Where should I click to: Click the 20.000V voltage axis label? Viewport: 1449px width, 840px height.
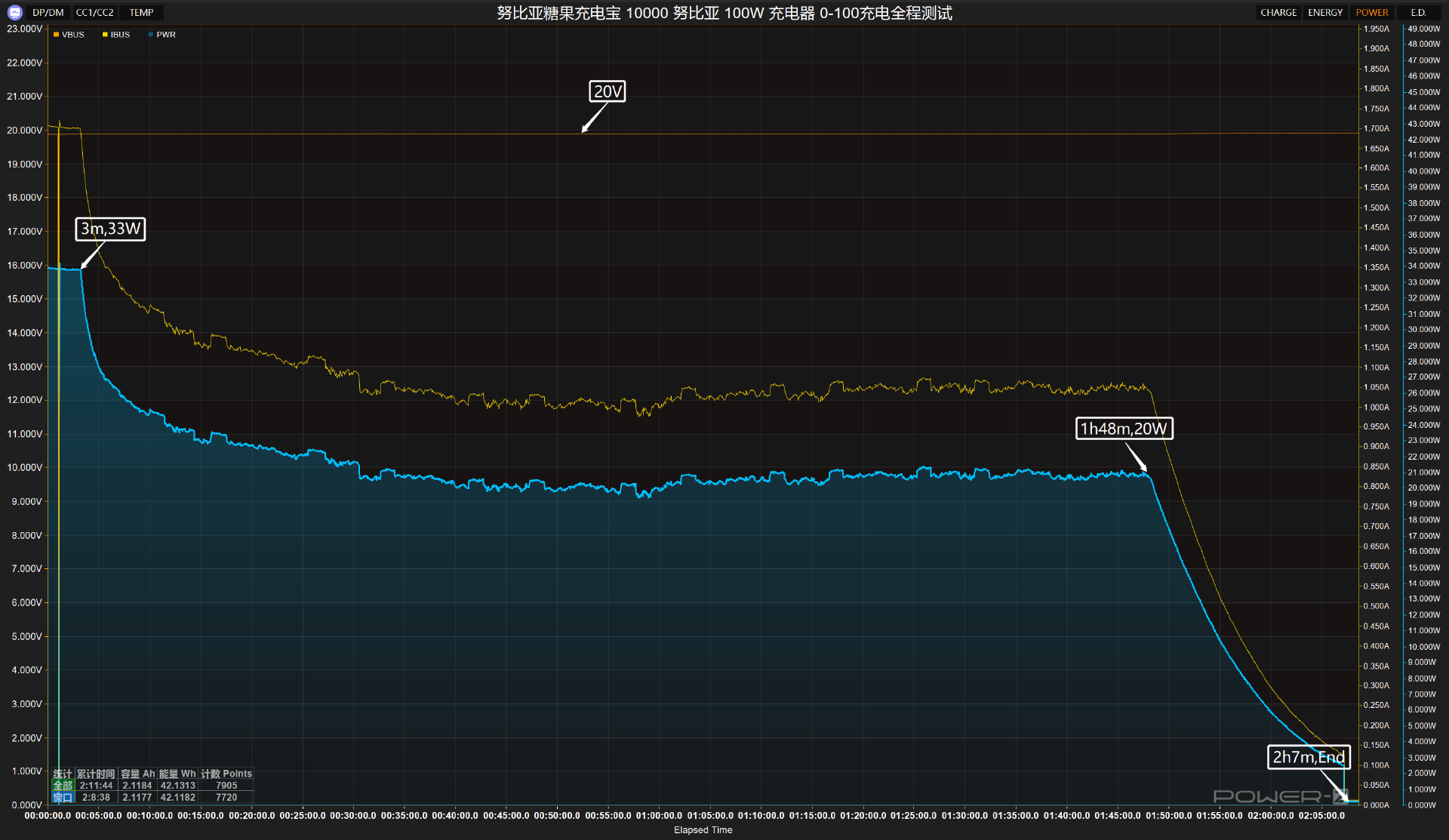click(x=25, y=130)
